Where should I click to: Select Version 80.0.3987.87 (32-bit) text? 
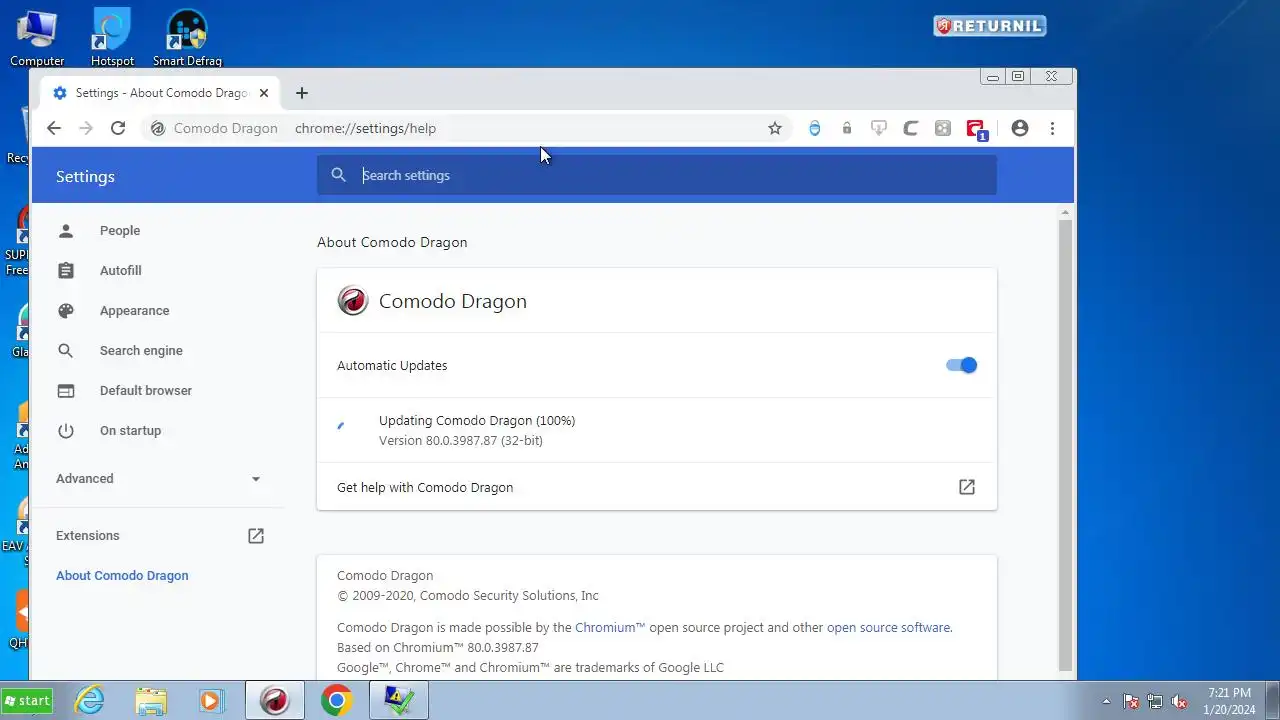tap(461, 441)
